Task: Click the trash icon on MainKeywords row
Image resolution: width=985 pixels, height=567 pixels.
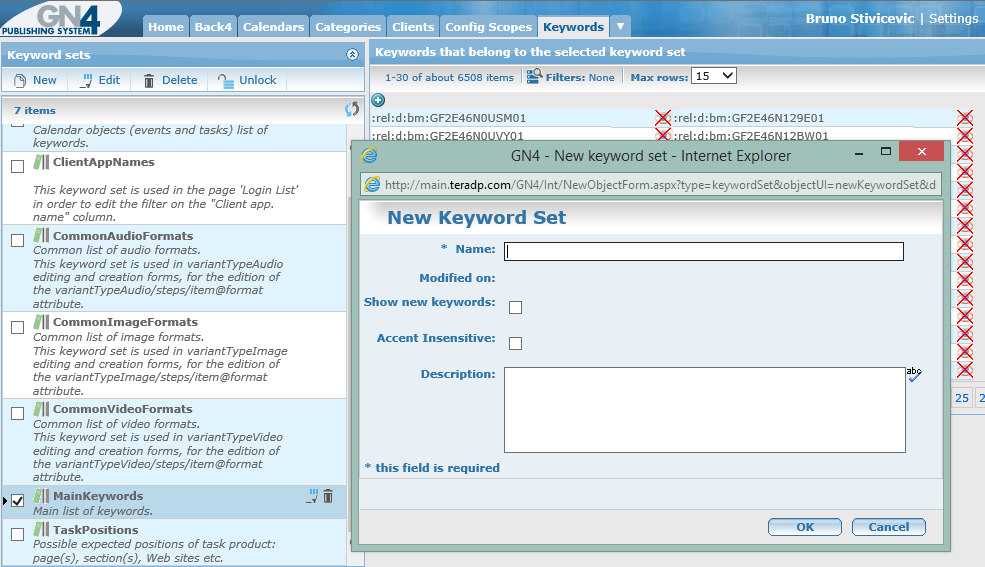Action: [328, 496]
